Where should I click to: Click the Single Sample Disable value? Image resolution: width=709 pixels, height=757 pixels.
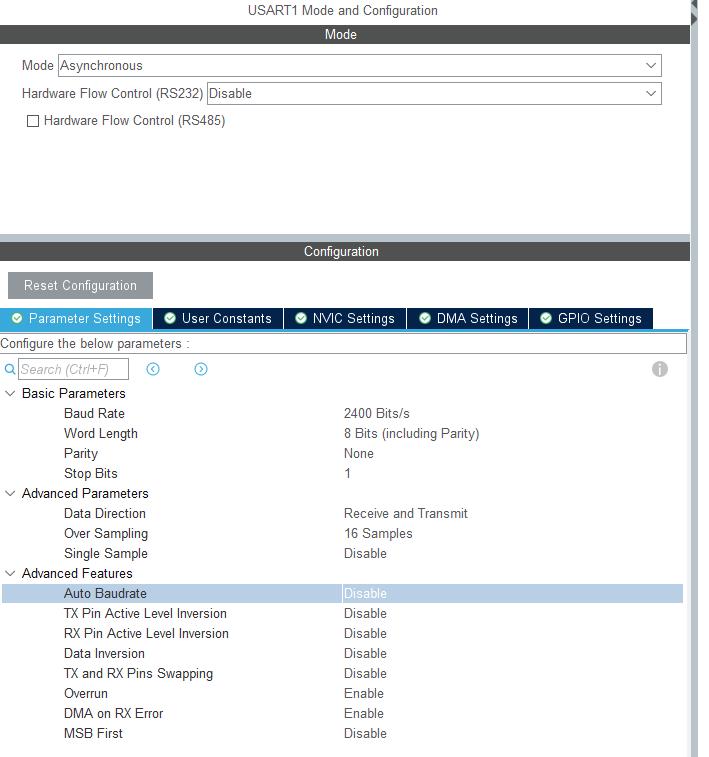(x=365, y=554)
